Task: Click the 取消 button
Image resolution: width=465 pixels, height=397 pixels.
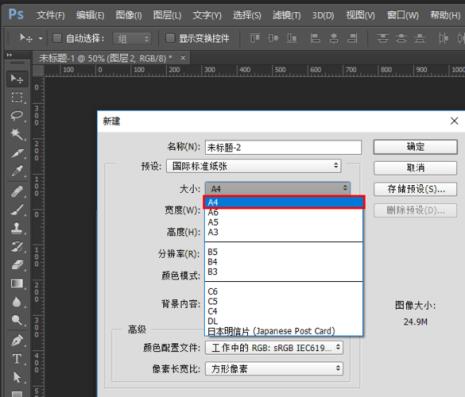Action: (415, 168)
